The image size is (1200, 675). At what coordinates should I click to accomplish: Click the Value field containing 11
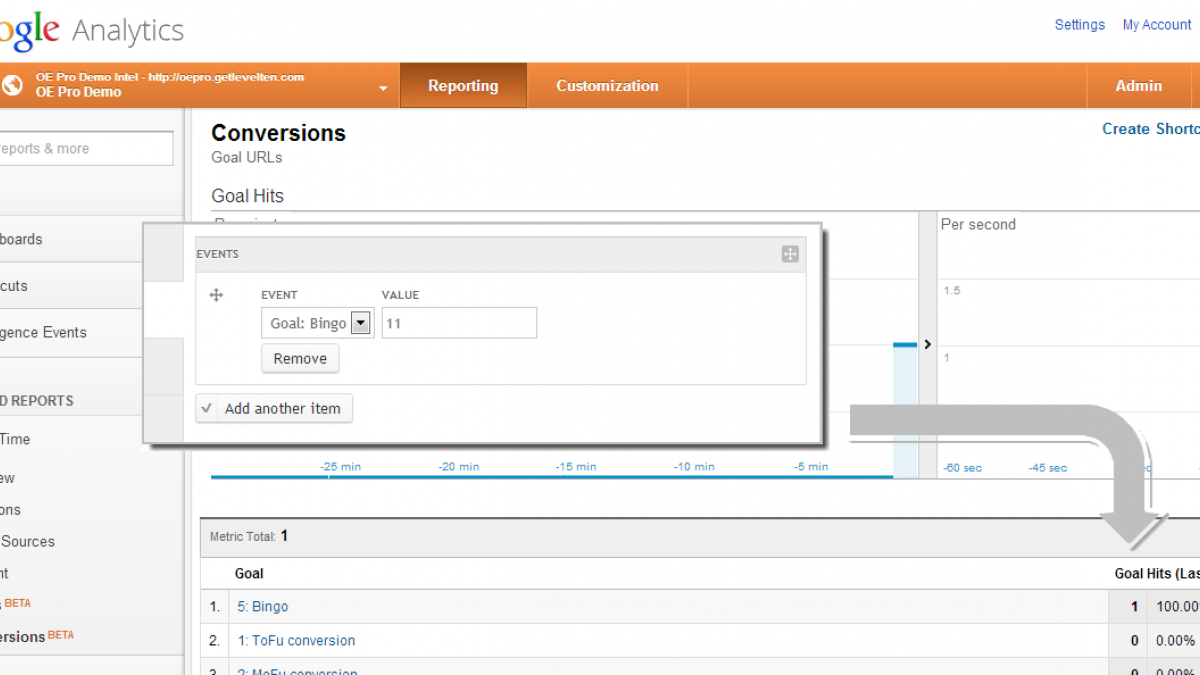tap(459, 323)
